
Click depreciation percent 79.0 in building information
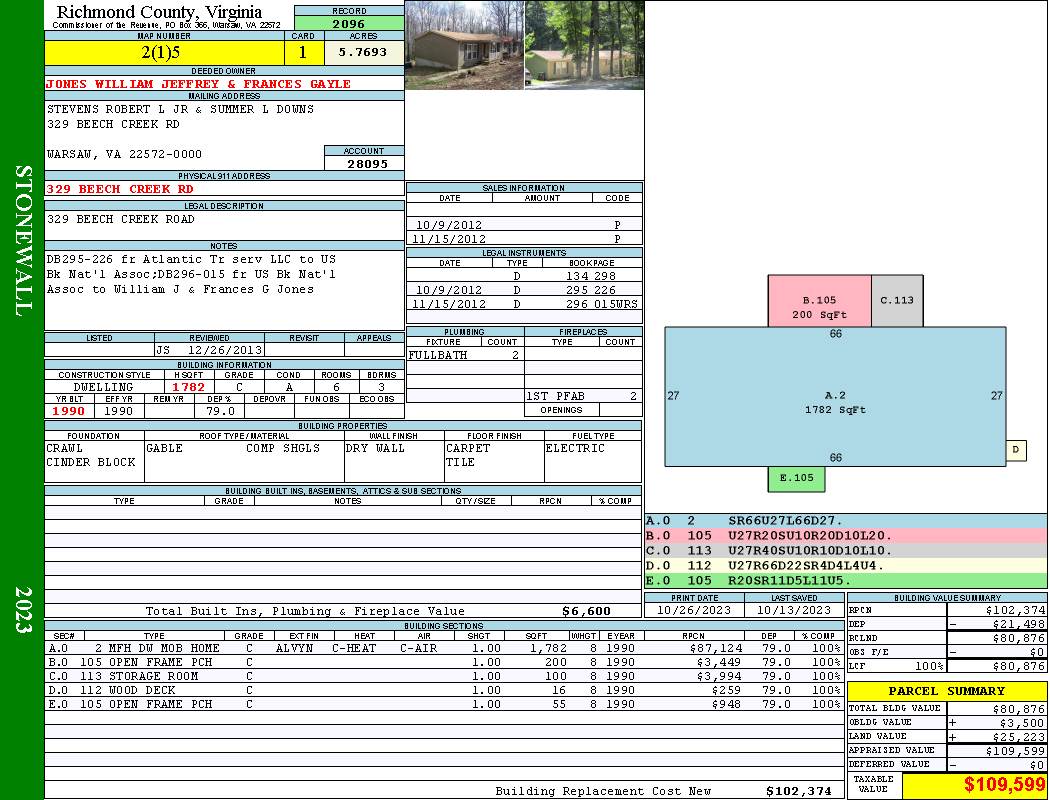220,411
